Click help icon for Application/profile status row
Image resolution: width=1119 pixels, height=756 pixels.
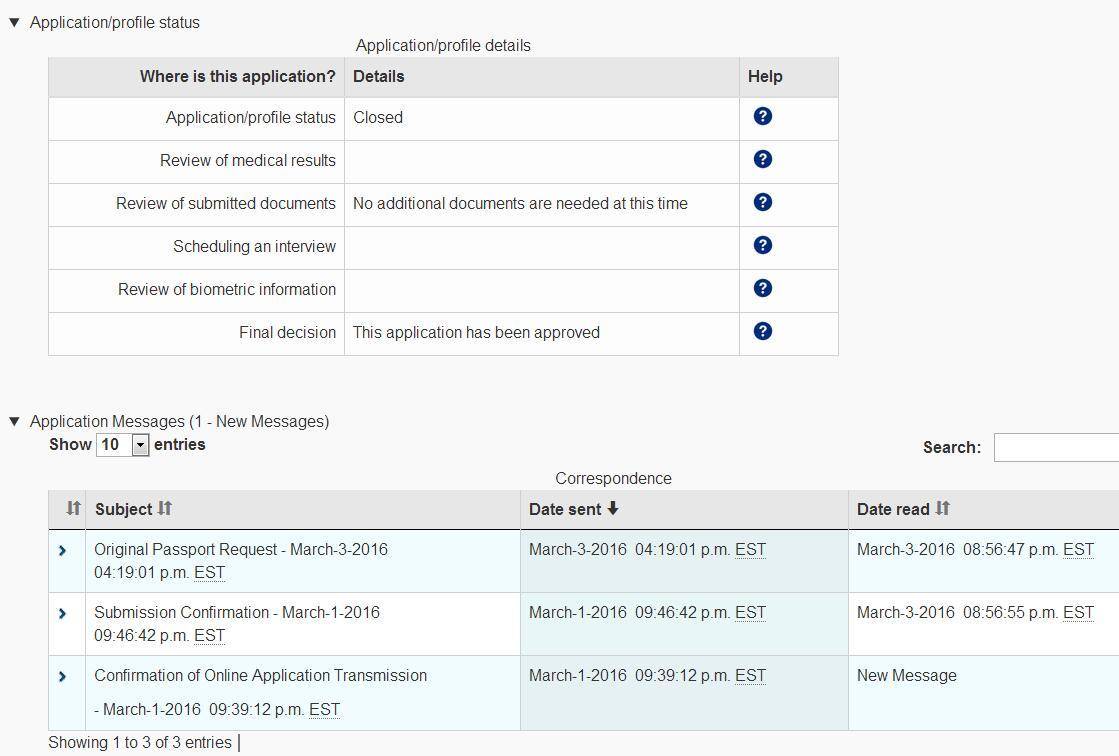tap(762, 116)
